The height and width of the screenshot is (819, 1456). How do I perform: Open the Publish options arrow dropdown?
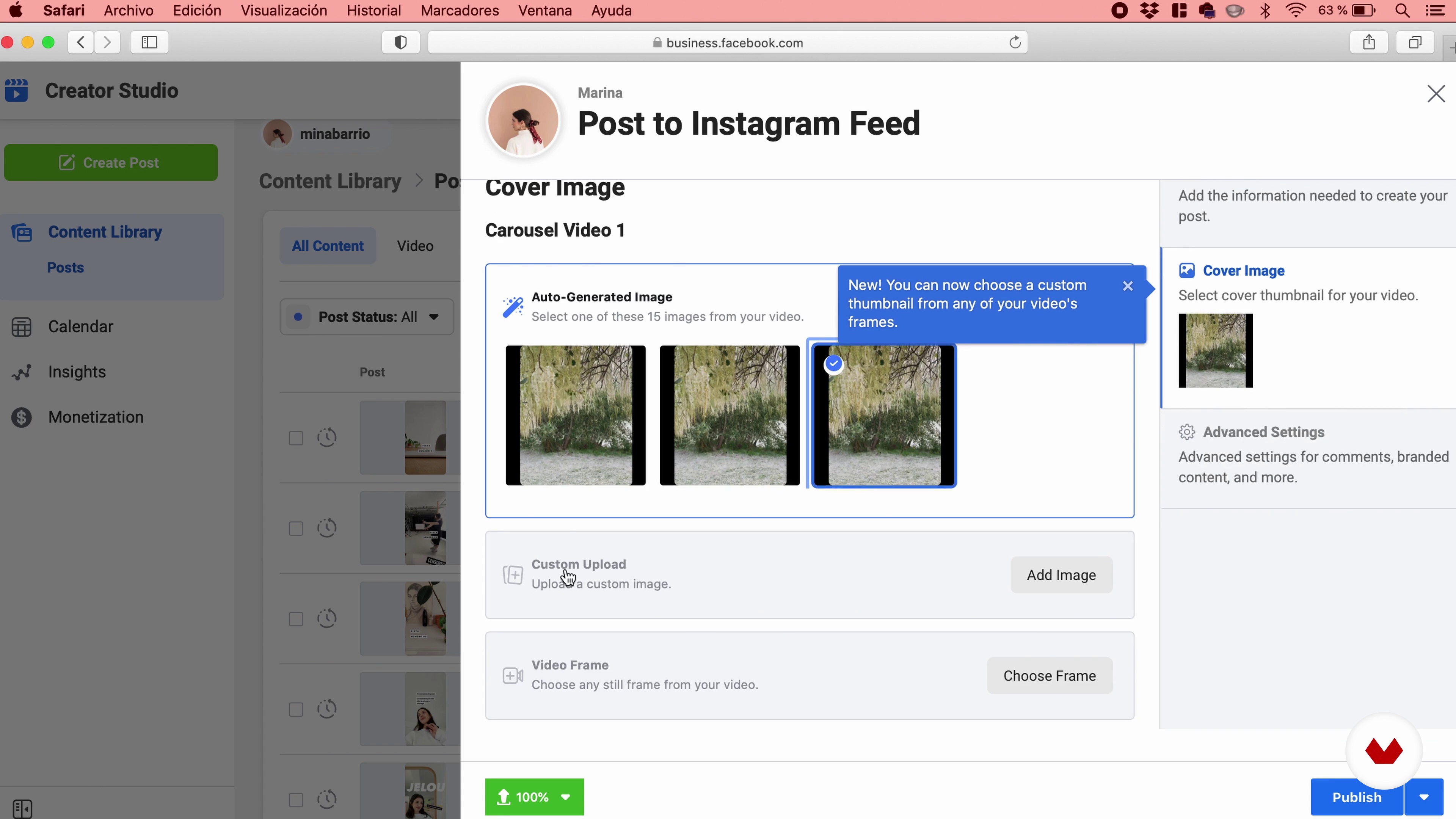click(x=1424, y=797)
